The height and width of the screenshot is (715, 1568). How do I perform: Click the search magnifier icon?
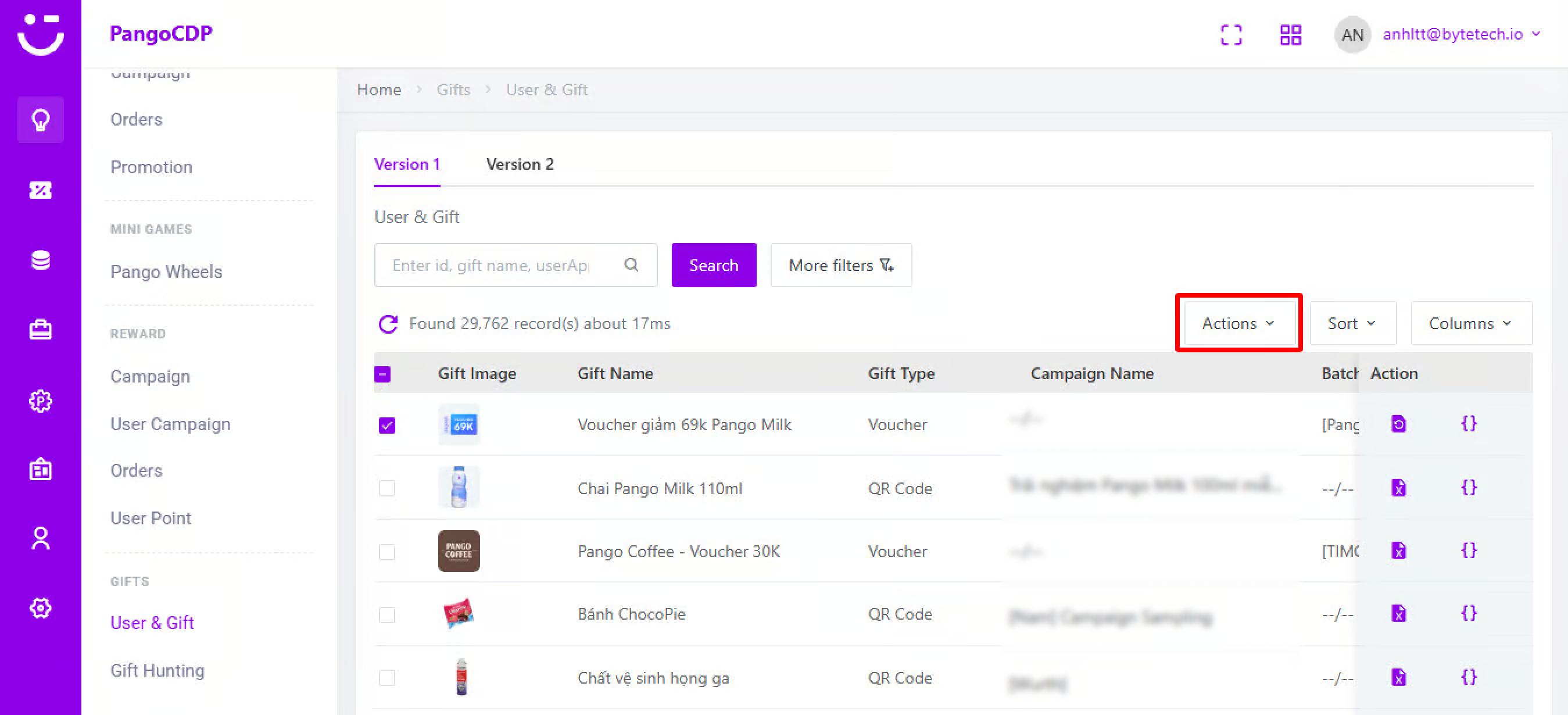click(631, 265)
